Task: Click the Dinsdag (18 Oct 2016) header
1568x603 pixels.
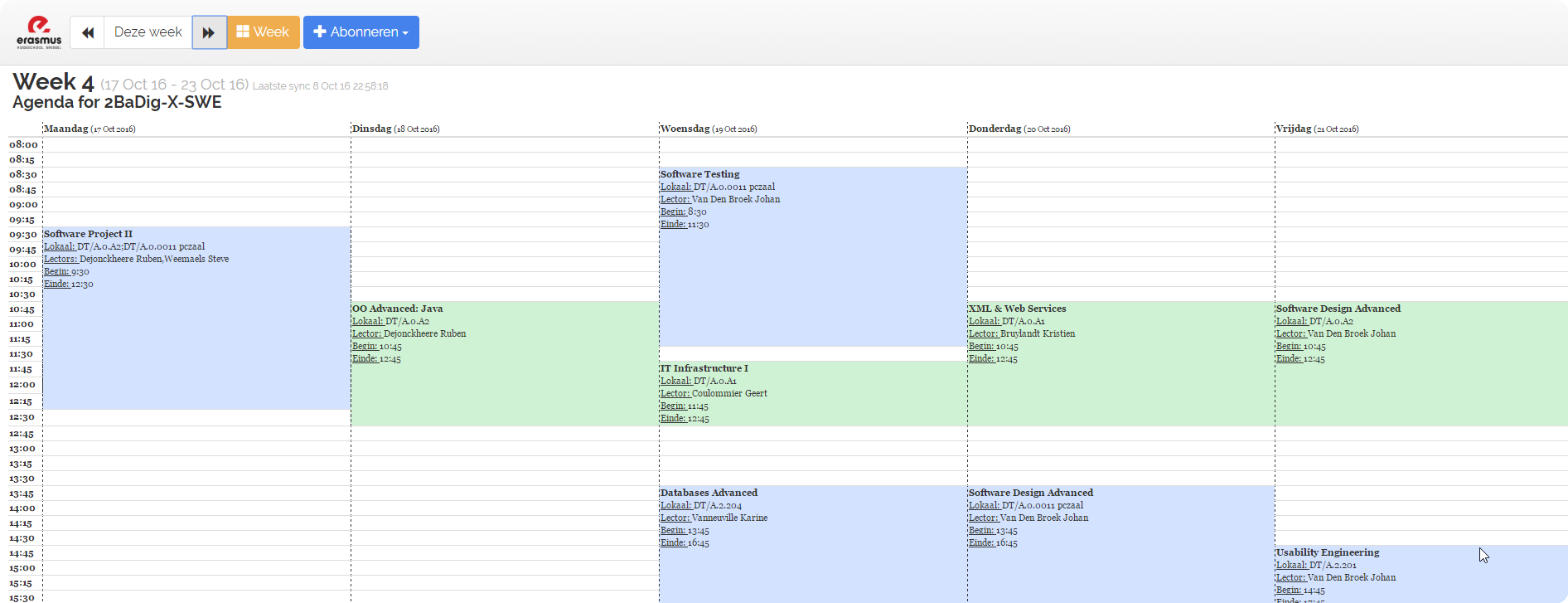Action: pos(396,129)
